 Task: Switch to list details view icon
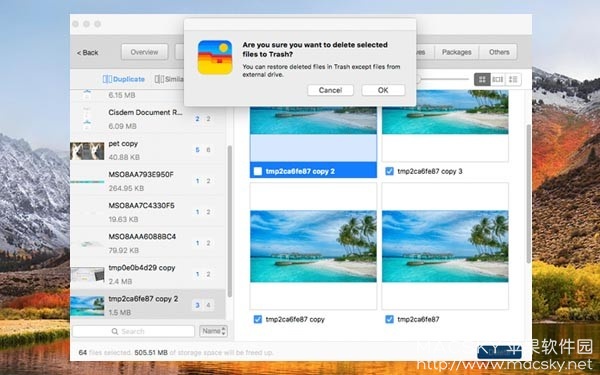click(x=513, y=80)
